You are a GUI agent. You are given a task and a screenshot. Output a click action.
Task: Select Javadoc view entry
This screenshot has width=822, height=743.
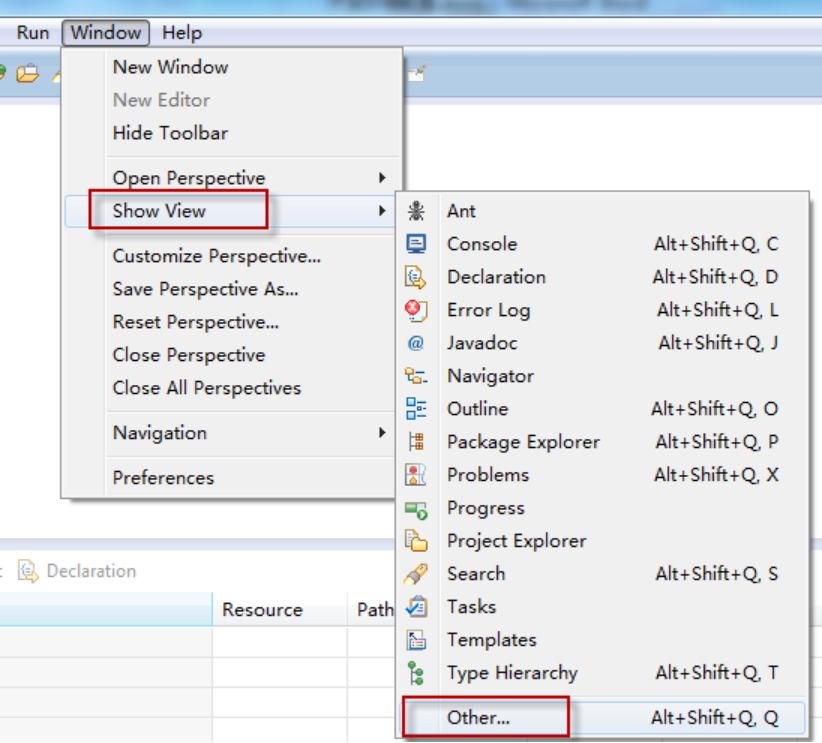[x=602, y=343]
